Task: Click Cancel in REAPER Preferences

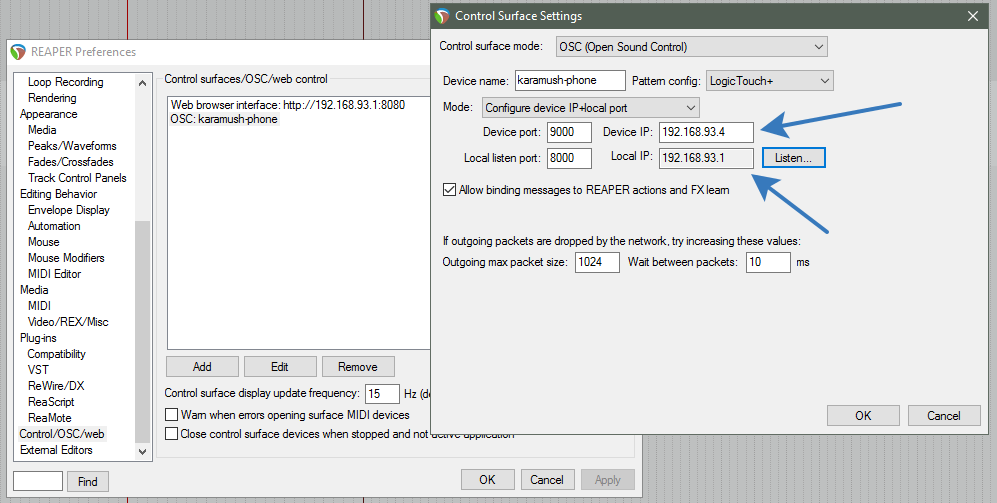Action: (x=547, y=479)
